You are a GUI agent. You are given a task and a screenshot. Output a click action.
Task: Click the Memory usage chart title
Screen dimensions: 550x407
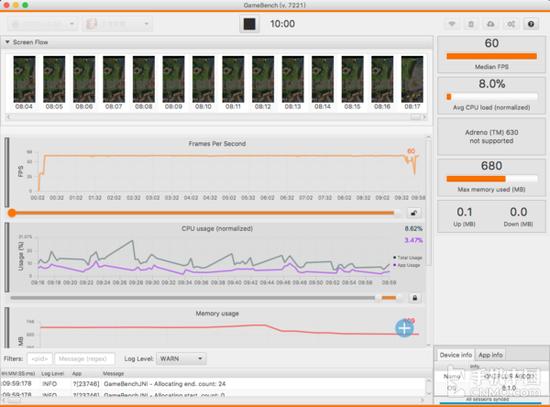pos(217,313)
